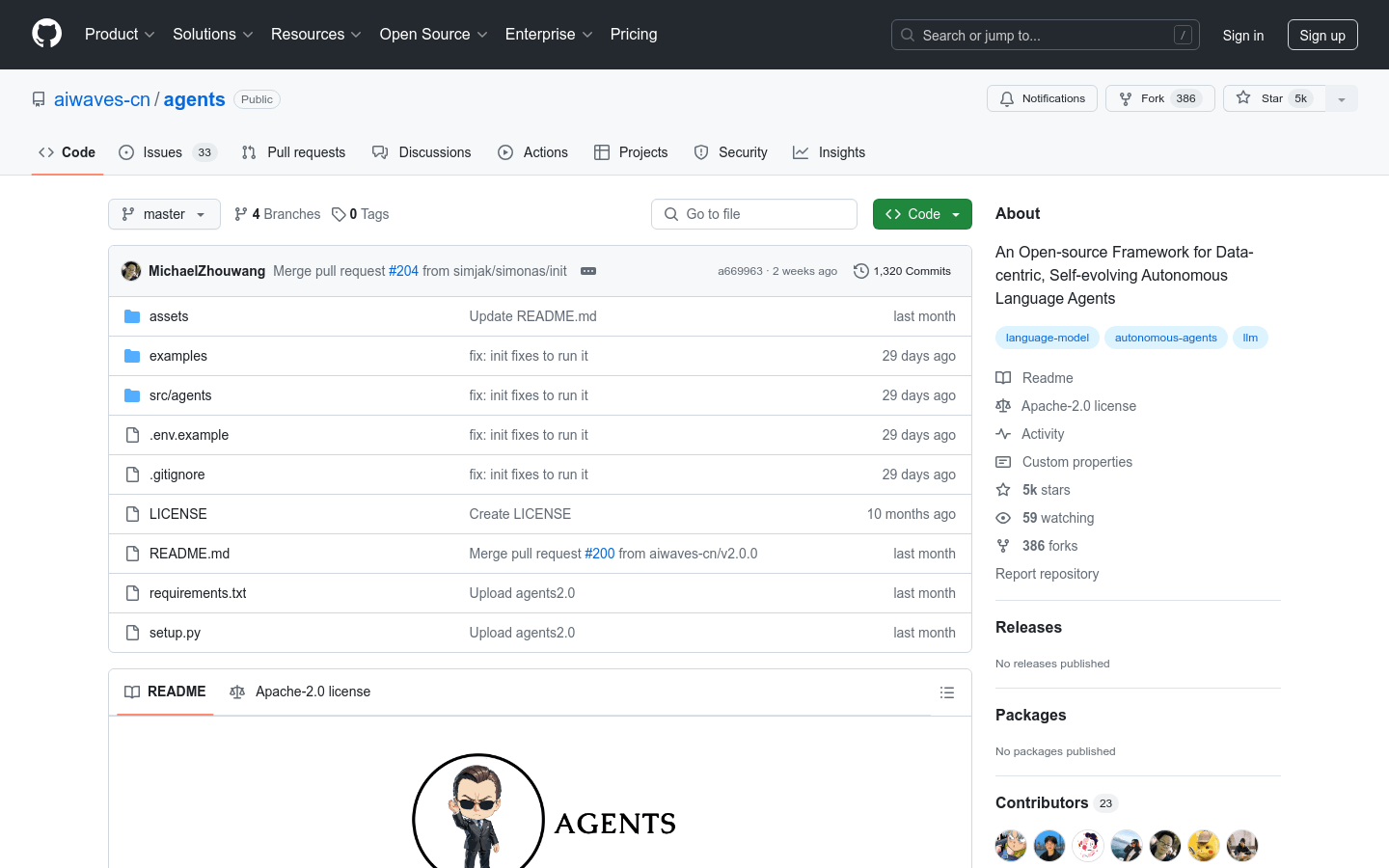Open the aiwaves-cn owner link
Image resolution: width=1389 pixels, height=868 pixels.
(x=102, y=99)
